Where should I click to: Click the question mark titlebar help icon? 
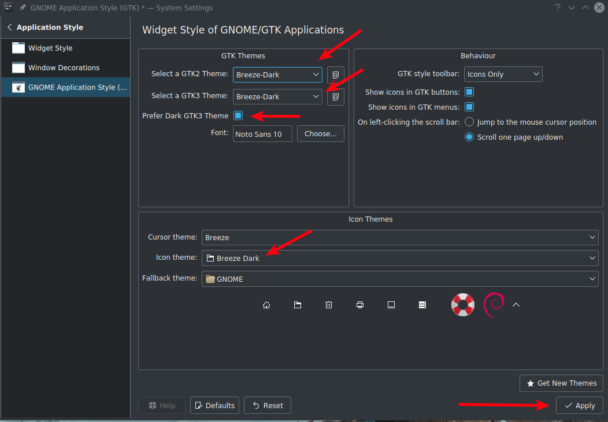(x=558, y=7)
